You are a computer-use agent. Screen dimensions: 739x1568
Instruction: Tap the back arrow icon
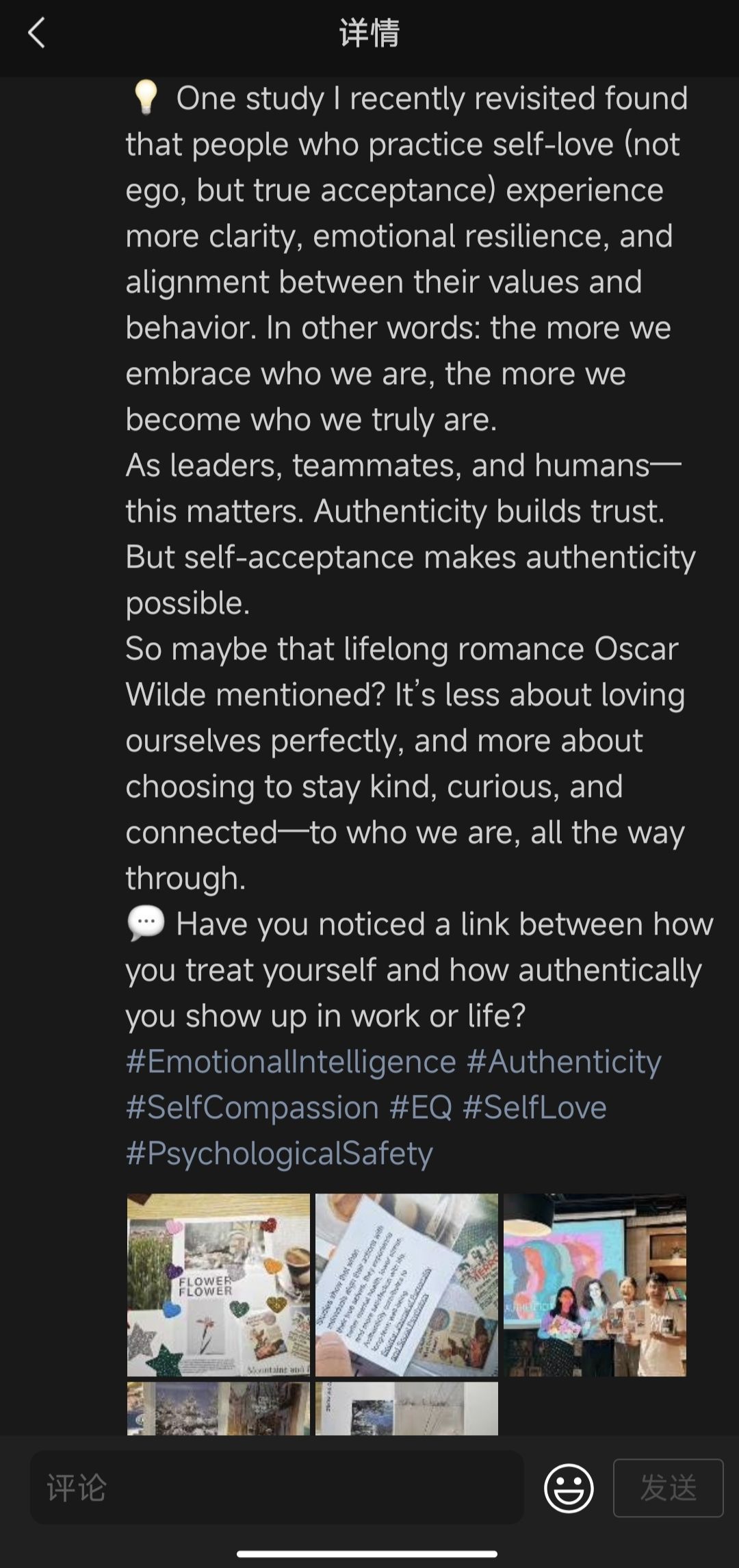(x=37, y=33)
